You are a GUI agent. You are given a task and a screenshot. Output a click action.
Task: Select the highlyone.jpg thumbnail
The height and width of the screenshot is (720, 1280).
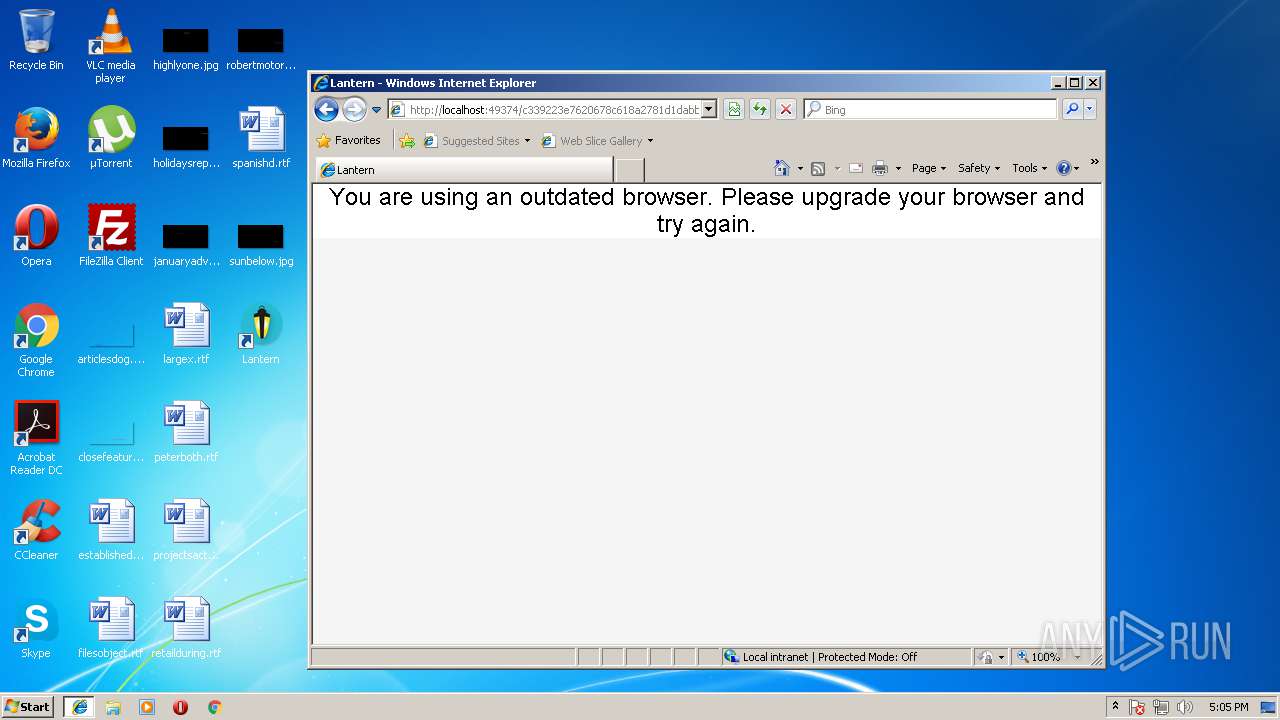click(186, 47)
